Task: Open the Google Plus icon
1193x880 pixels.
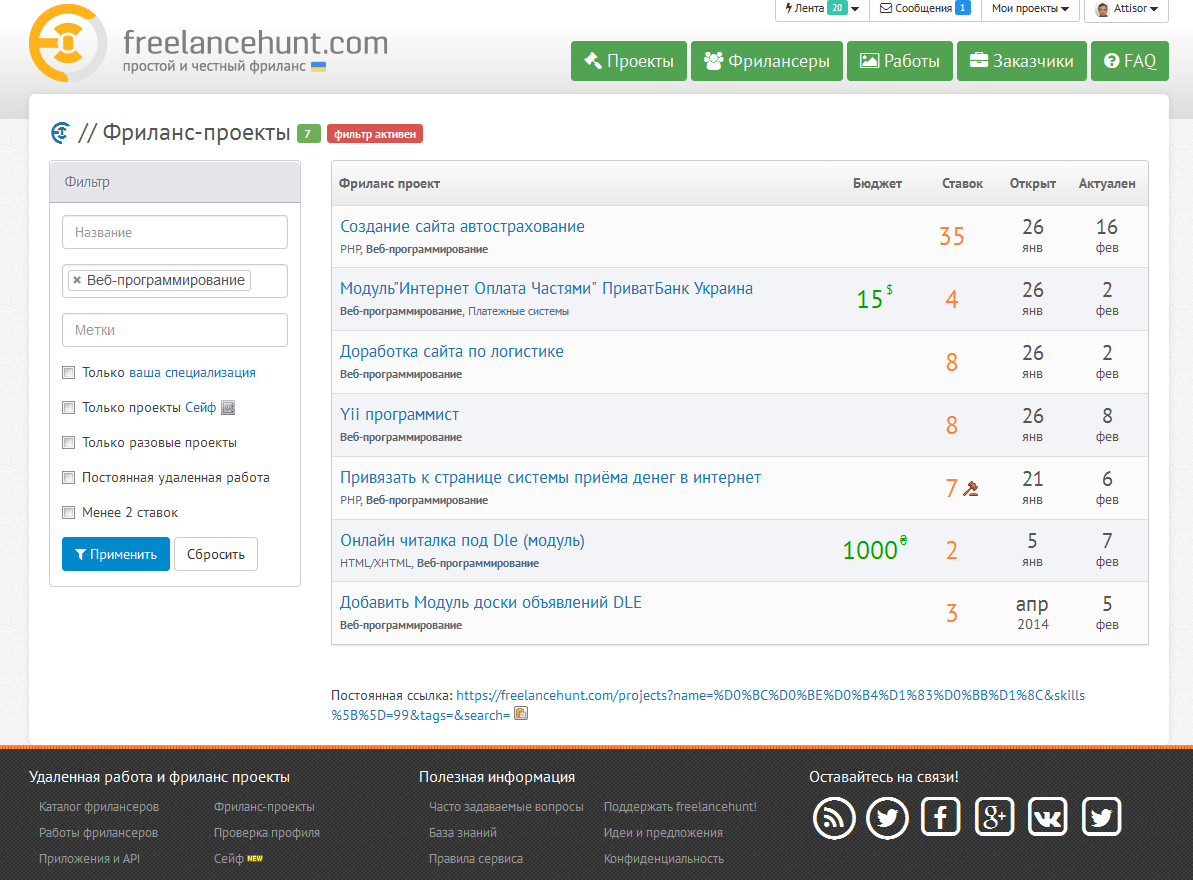Action: click(x=994, y=817)
